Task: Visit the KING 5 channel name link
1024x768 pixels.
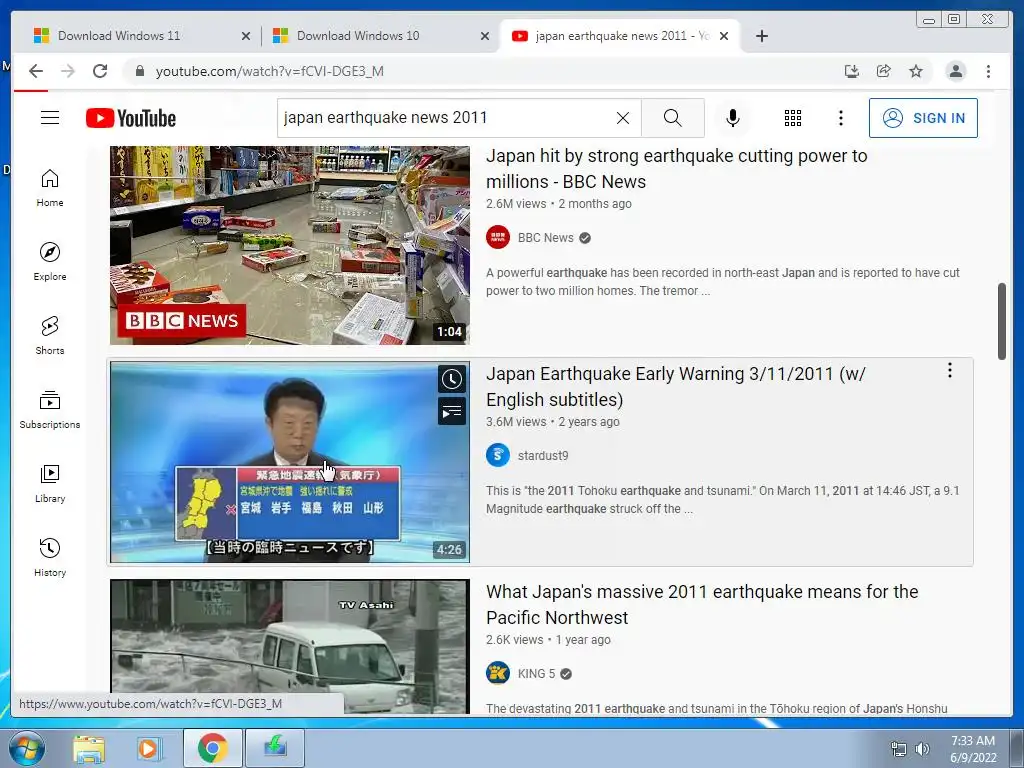Action: click(x=536, y=673)
